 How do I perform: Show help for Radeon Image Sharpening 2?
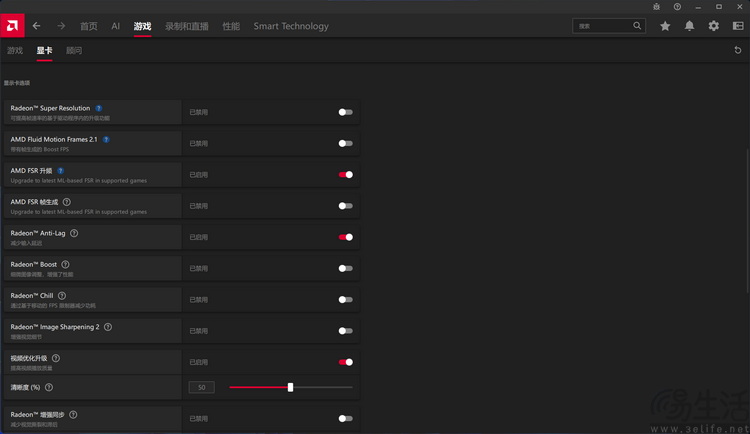[108, 327]
